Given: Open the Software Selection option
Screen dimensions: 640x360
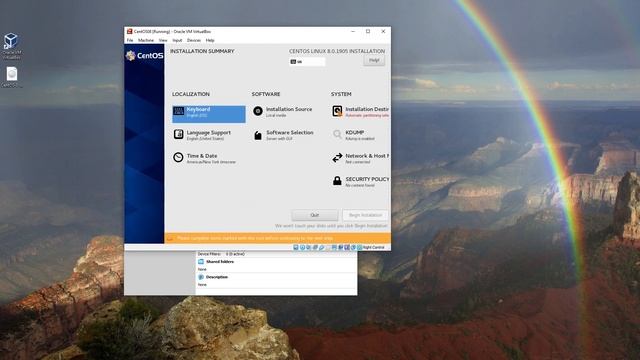Looking at the screenshot, I should pyautogui.click(x=284, y=135).
